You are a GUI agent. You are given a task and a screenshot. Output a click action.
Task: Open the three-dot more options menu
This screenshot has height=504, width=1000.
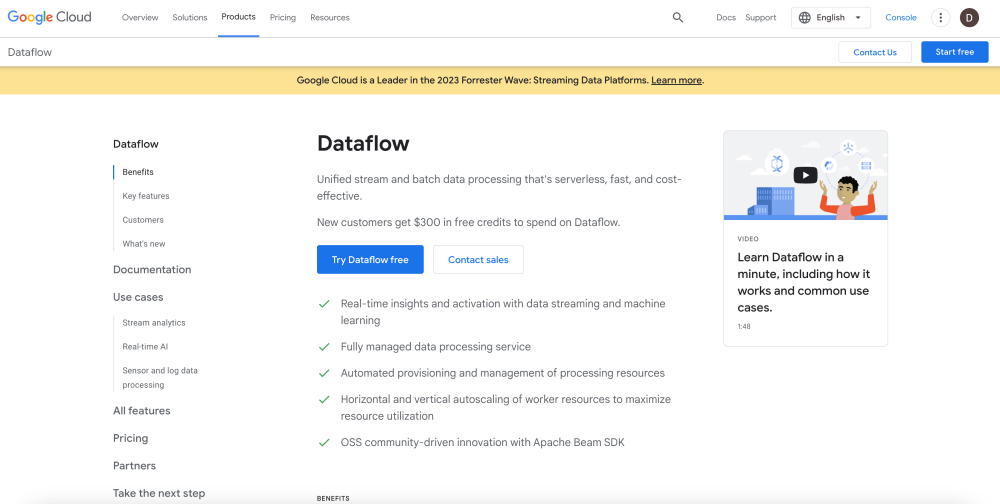pyautogui.click(x=941, y=18)
